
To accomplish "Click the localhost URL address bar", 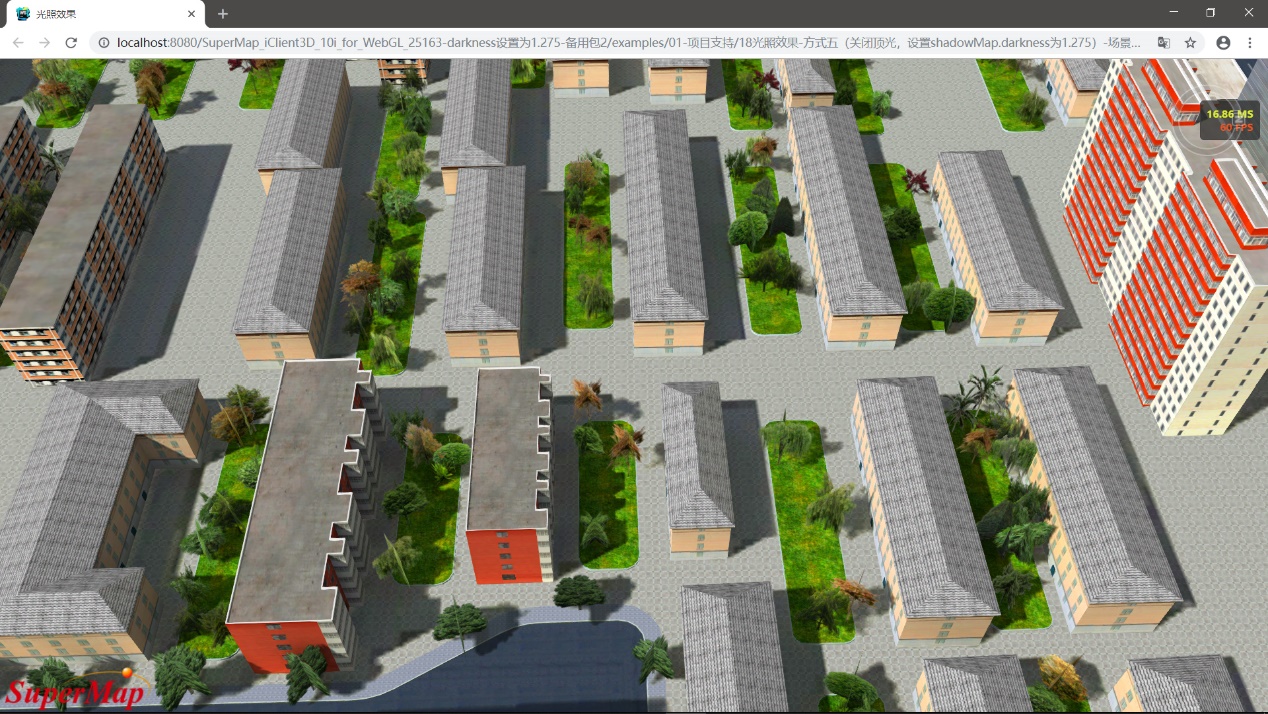I will tap(620, 43).
